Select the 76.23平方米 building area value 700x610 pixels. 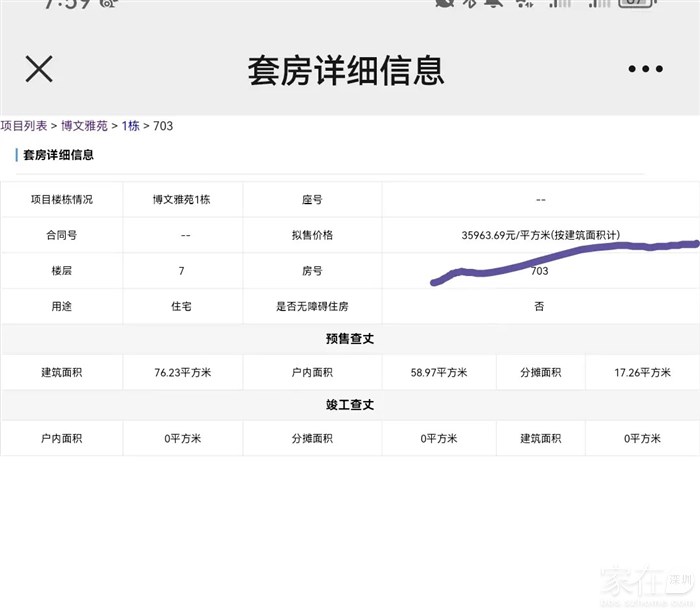[182, 373]
